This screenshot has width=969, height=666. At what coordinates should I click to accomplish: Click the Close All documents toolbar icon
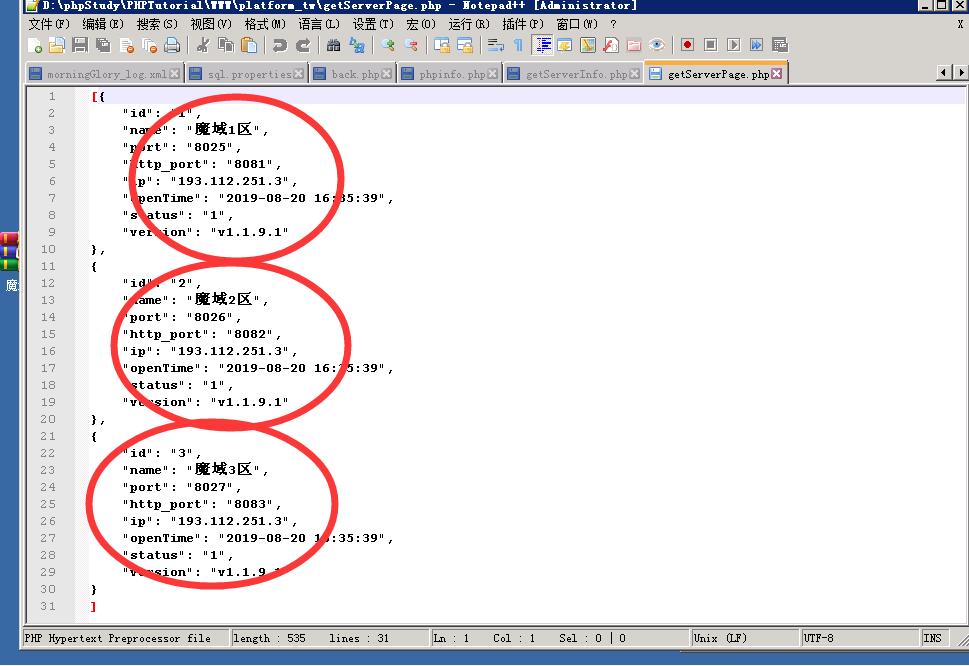point(150,45)
